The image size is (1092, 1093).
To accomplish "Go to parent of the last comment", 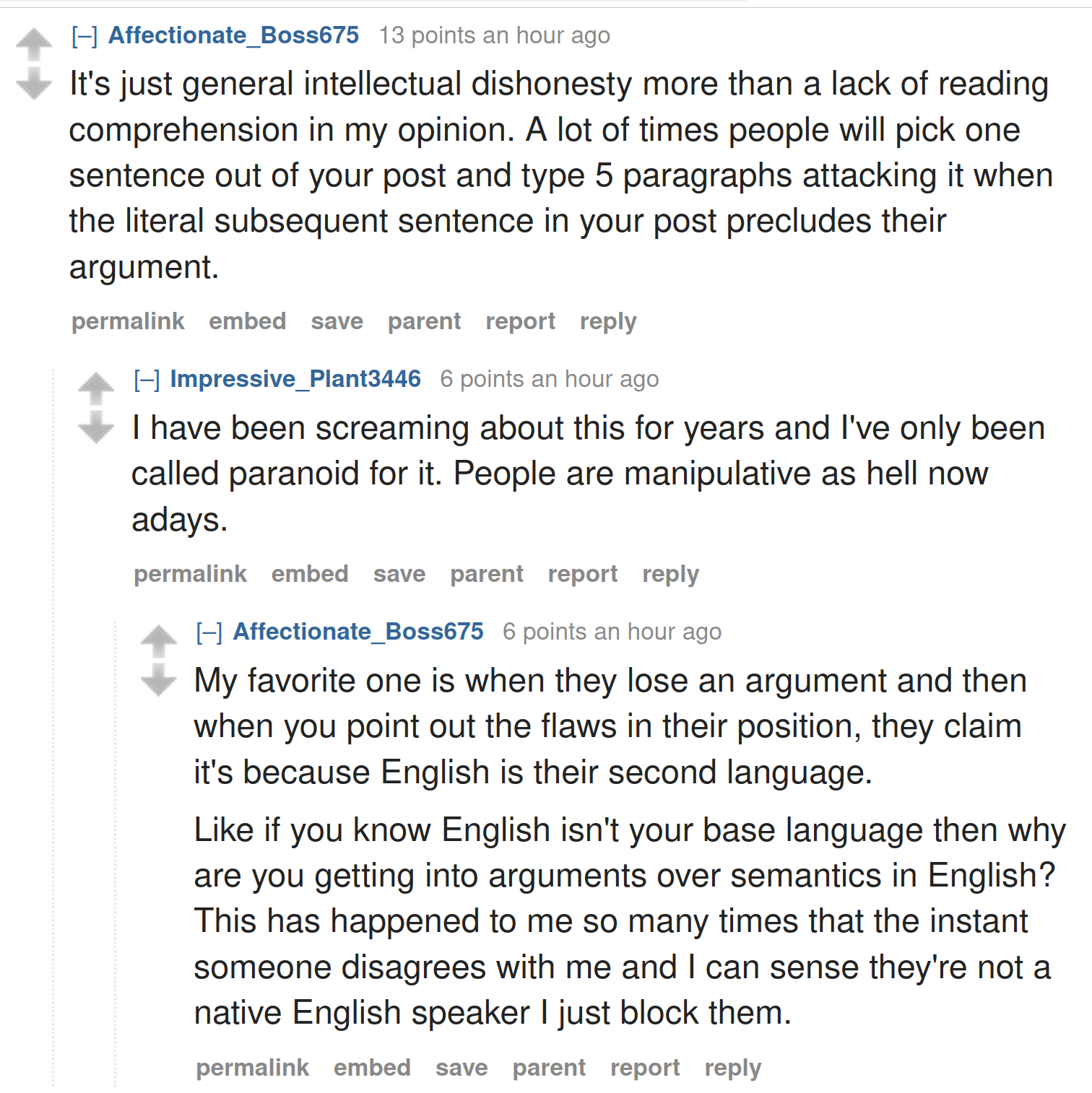I will (549, 1068).
